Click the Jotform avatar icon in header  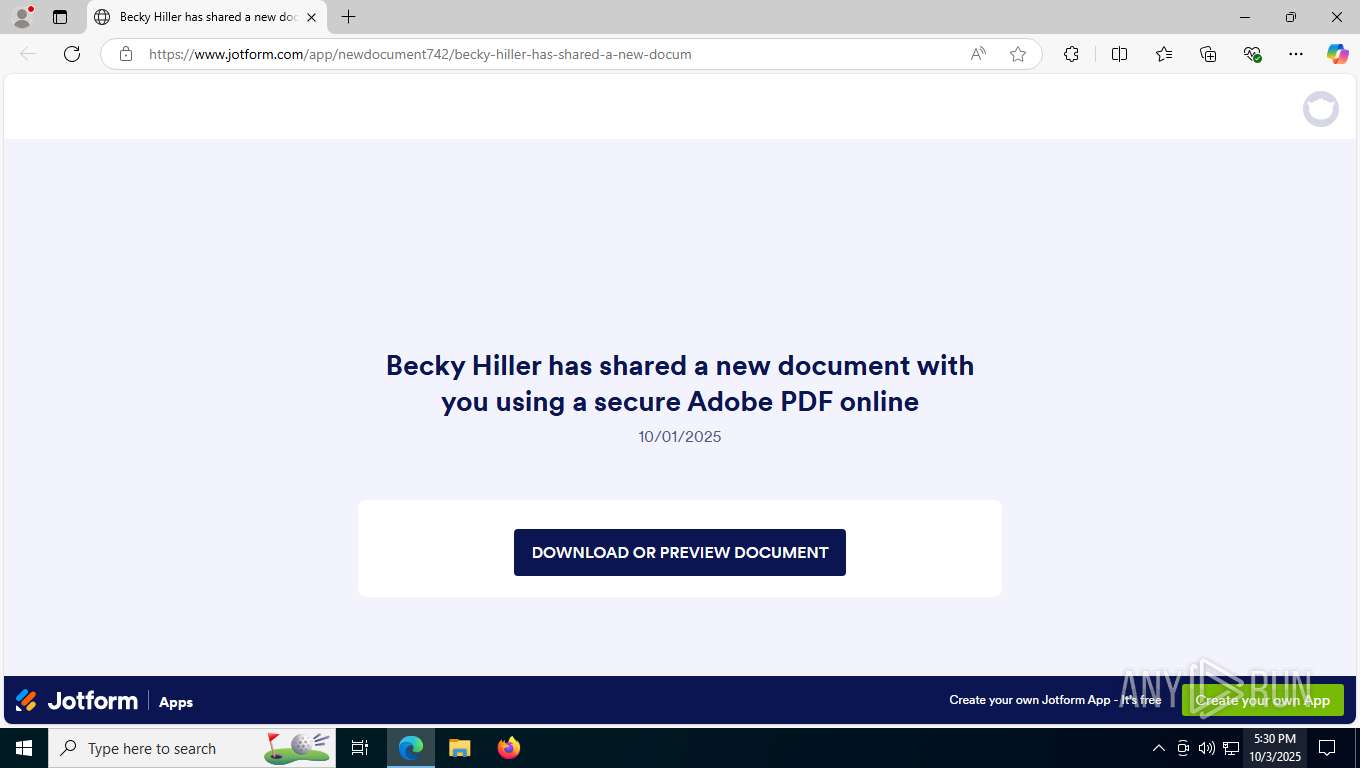(x=1320, y=108)
